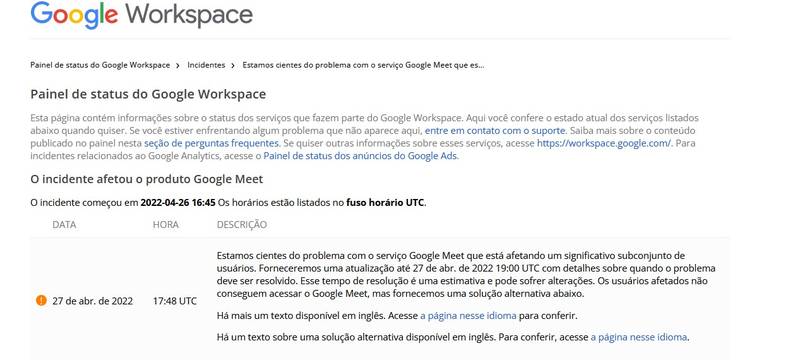Visit https://workspace.google.com/ link
Viewport: 800px width, 360px height.
(604, 143)
